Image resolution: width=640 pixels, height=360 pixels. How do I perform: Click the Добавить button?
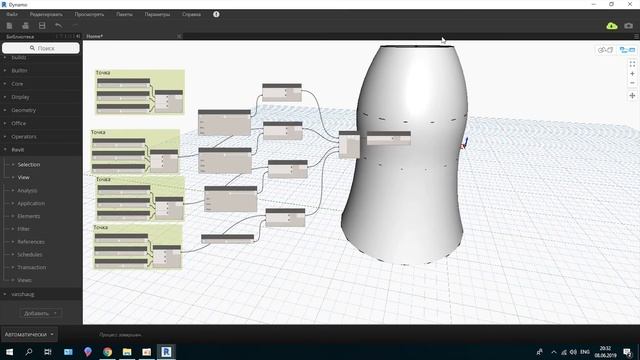tap(40, 313)
